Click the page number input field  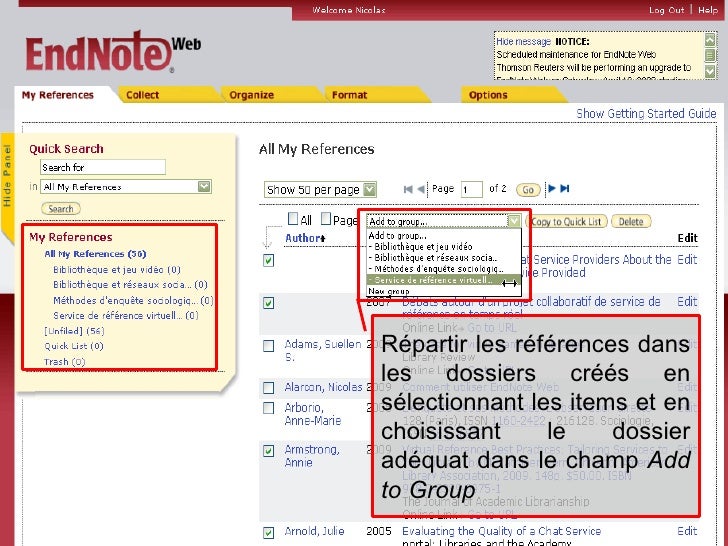471,189
